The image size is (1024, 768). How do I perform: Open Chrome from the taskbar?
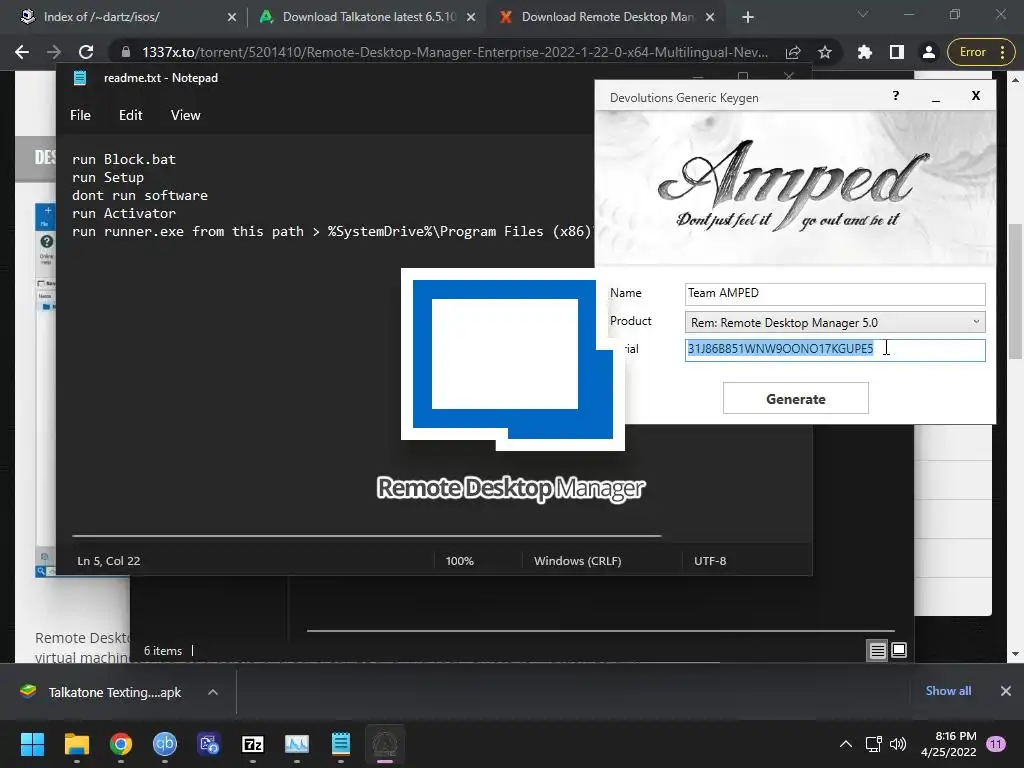pos(121,744)
